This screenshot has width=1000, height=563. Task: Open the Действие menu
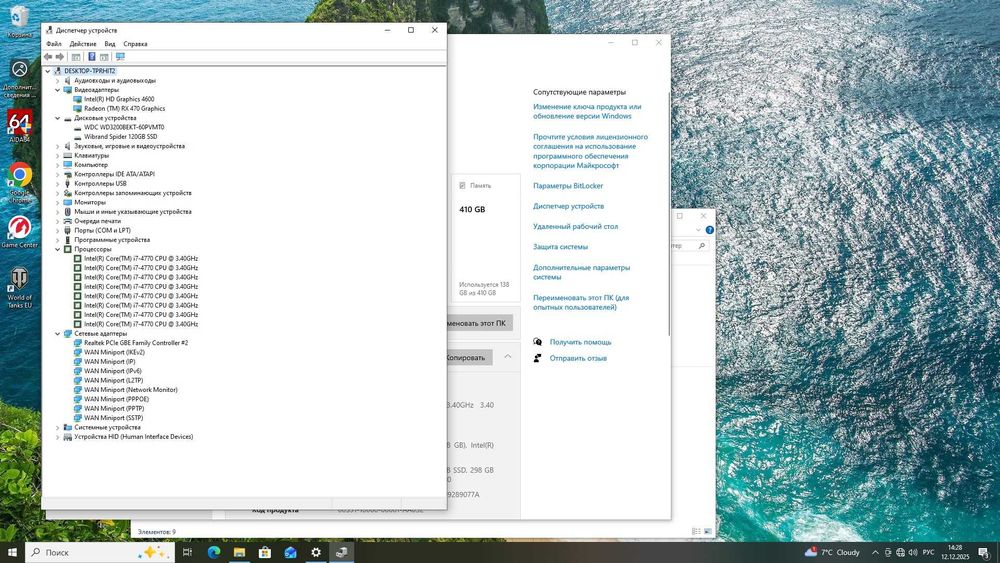tap(83, 44)
